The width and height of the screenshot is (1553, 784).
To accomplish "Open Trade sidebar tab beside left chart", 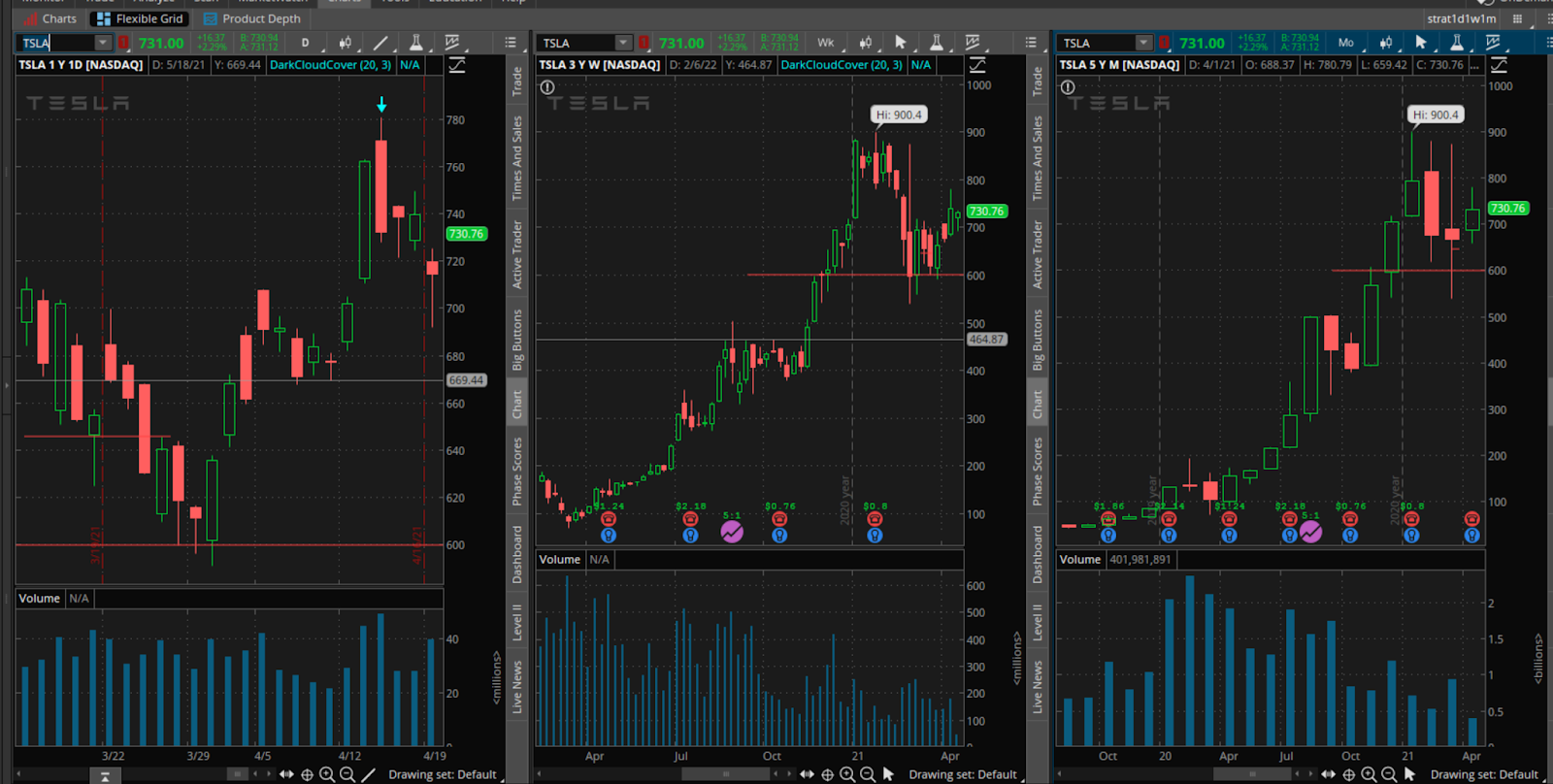I will click(x=517, y=82).
